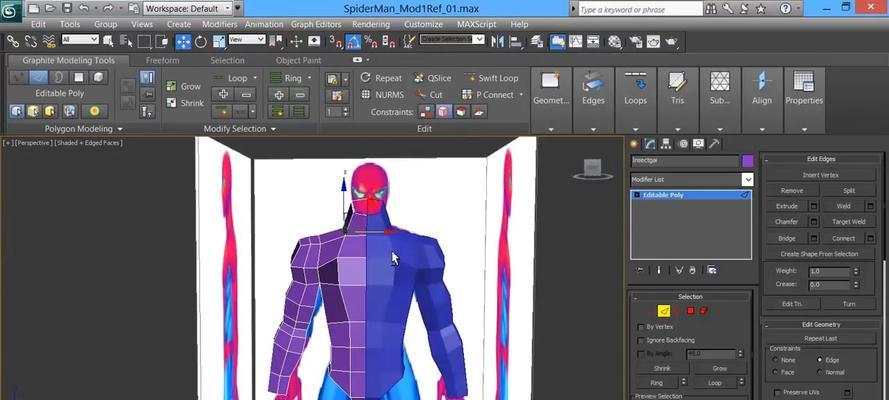The height and width of the screenshot is (400, 889).
Task: Select the Normal constraint radio button
Action: pos(819,372)
